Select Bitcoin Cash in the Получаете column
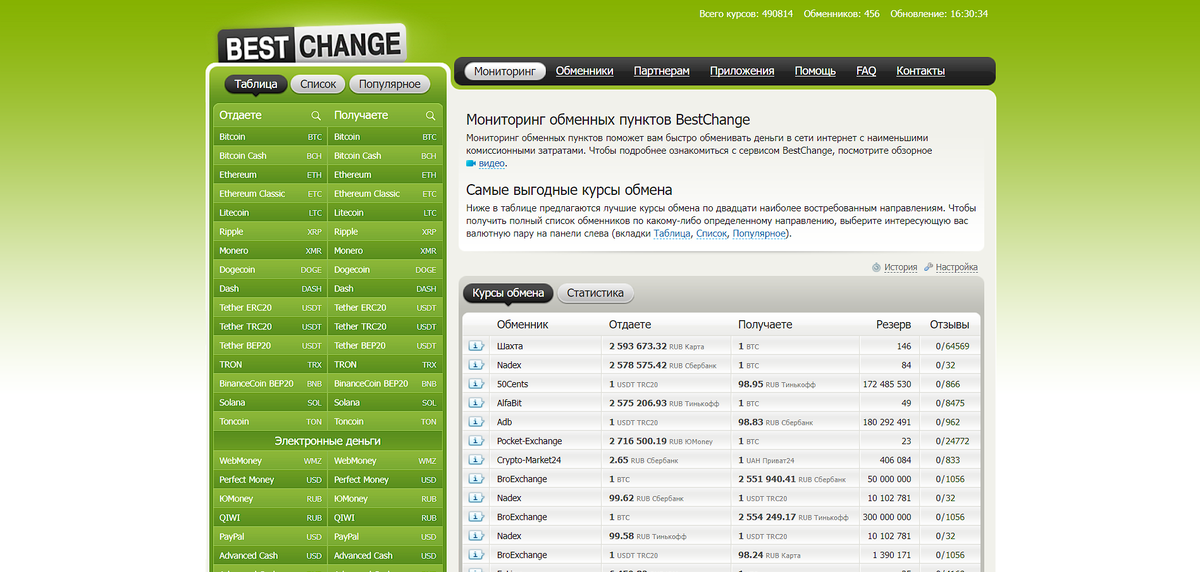Image resolution: width=1200 pixels, height=572 pixels. 385,156
